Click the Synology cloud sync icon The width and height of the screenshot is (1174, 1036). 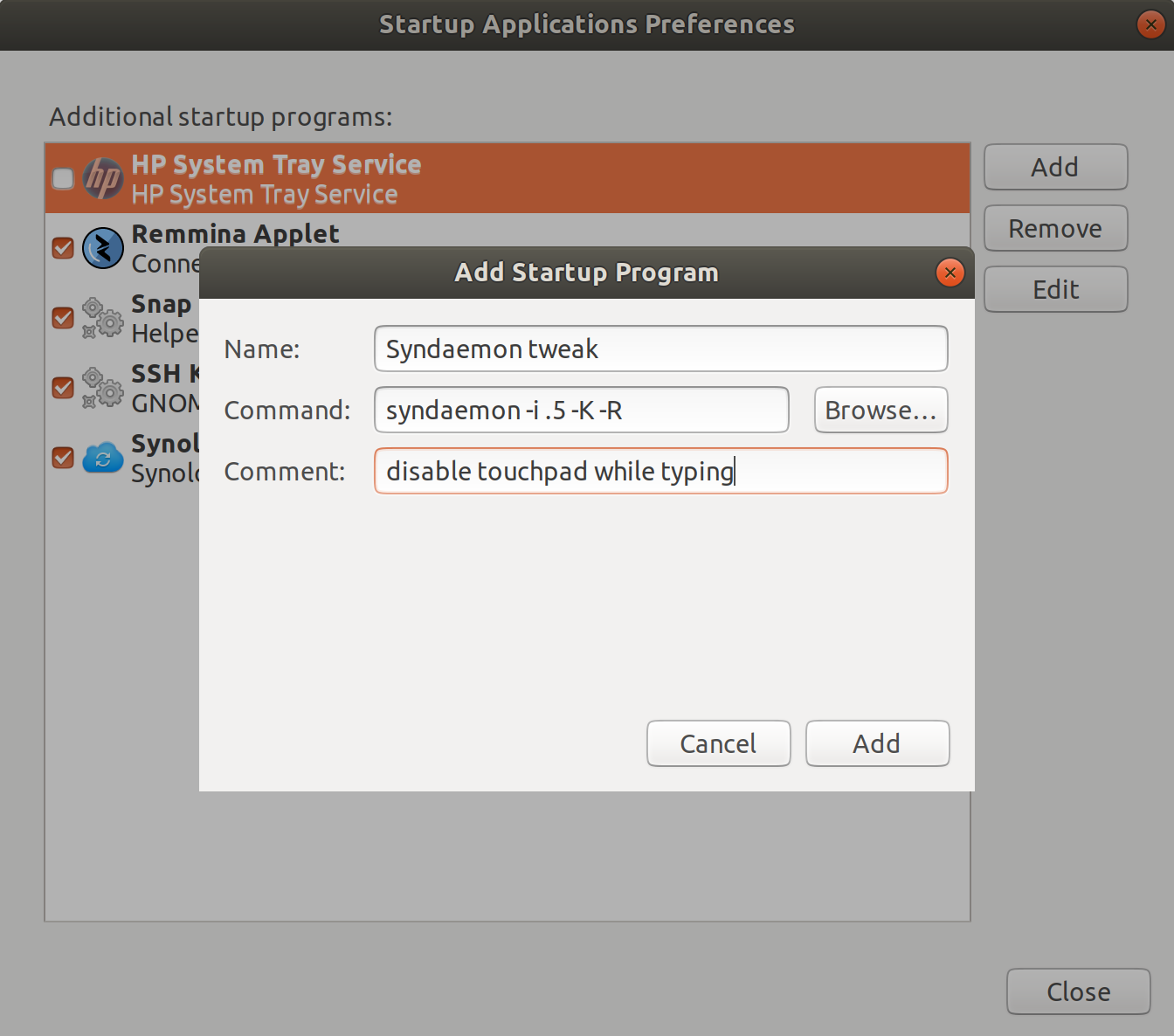click(103, 458)
